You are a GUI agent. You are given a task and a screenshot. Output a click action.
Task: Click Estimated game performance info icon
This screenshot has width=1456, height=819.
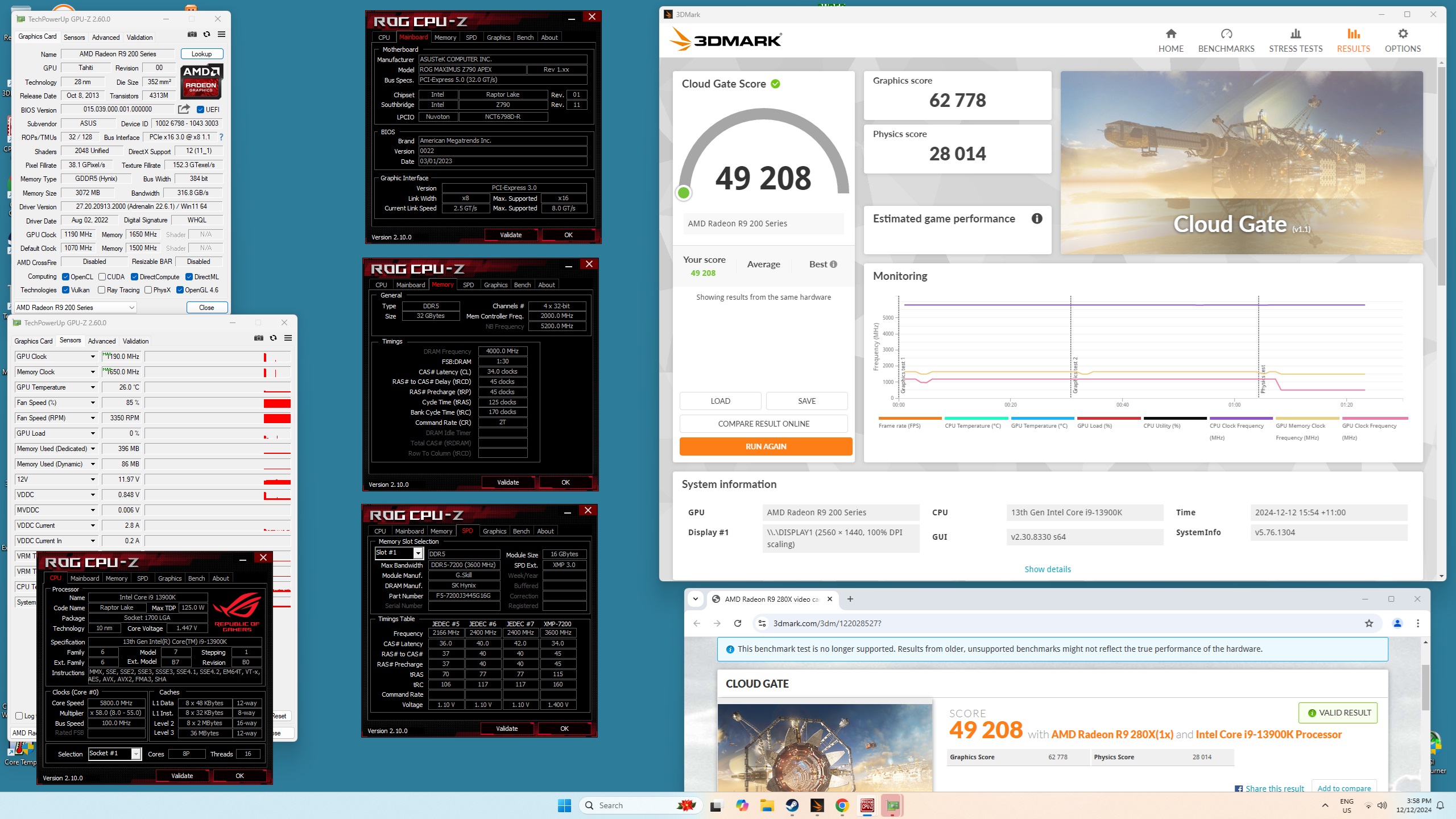click(1037, 218)
